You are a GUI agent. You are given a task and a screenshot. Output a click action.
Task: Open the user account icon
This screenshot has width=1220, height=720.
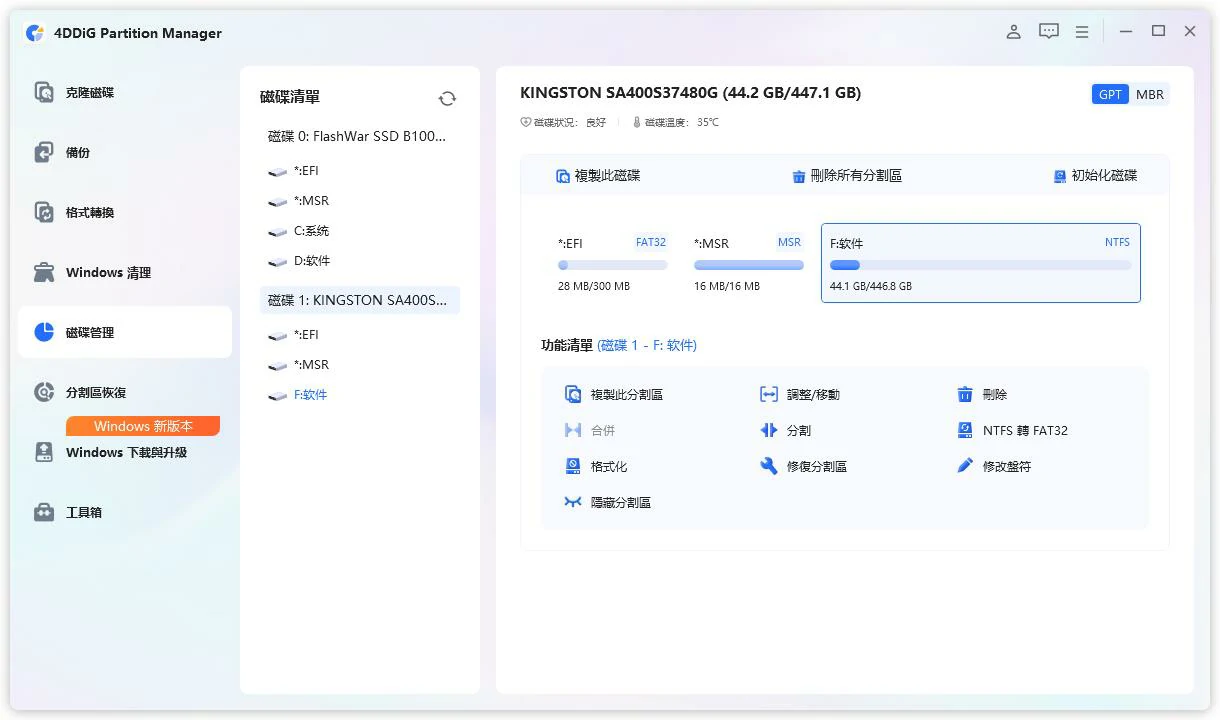coord(1014,32)
